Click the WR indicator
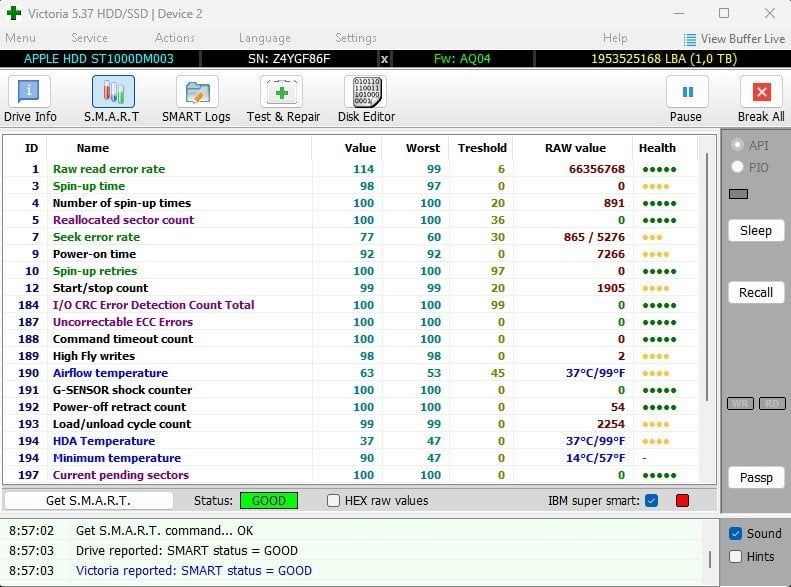This screenshot has width=791, height=587. 740,403
